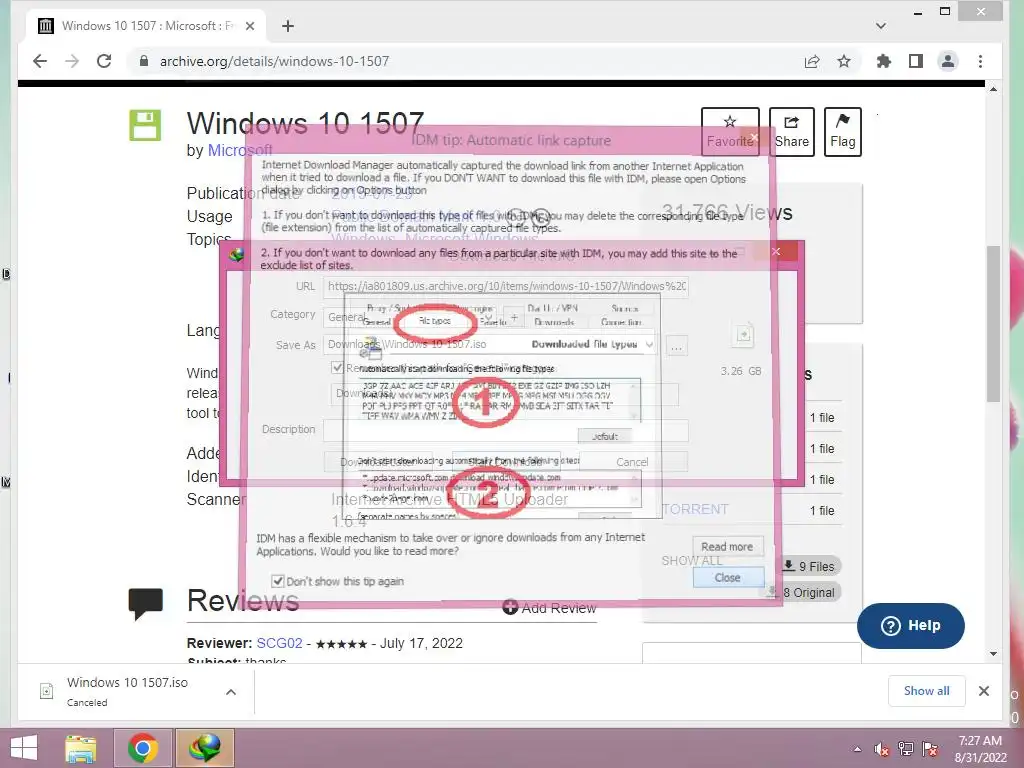This screenshot has width=1024, height=768.
Task: Open the Microsoft author link
Action: coord(240,150)
